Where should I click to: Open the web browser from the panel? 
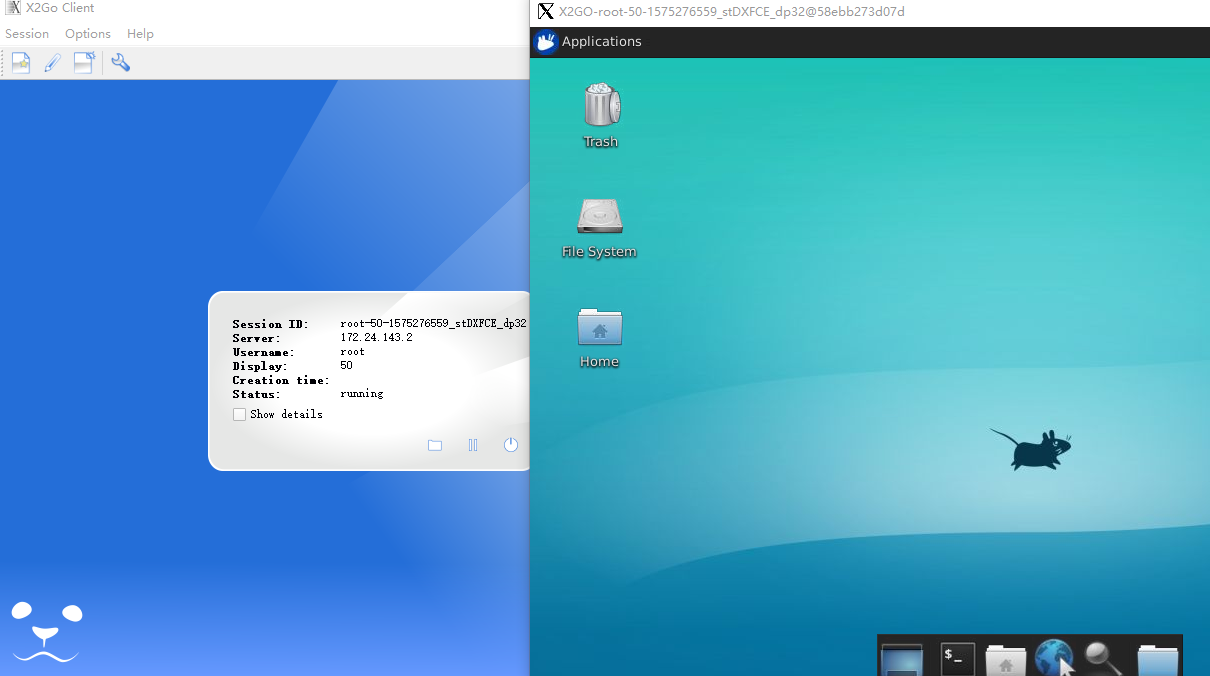click(x=1053, y=658)
